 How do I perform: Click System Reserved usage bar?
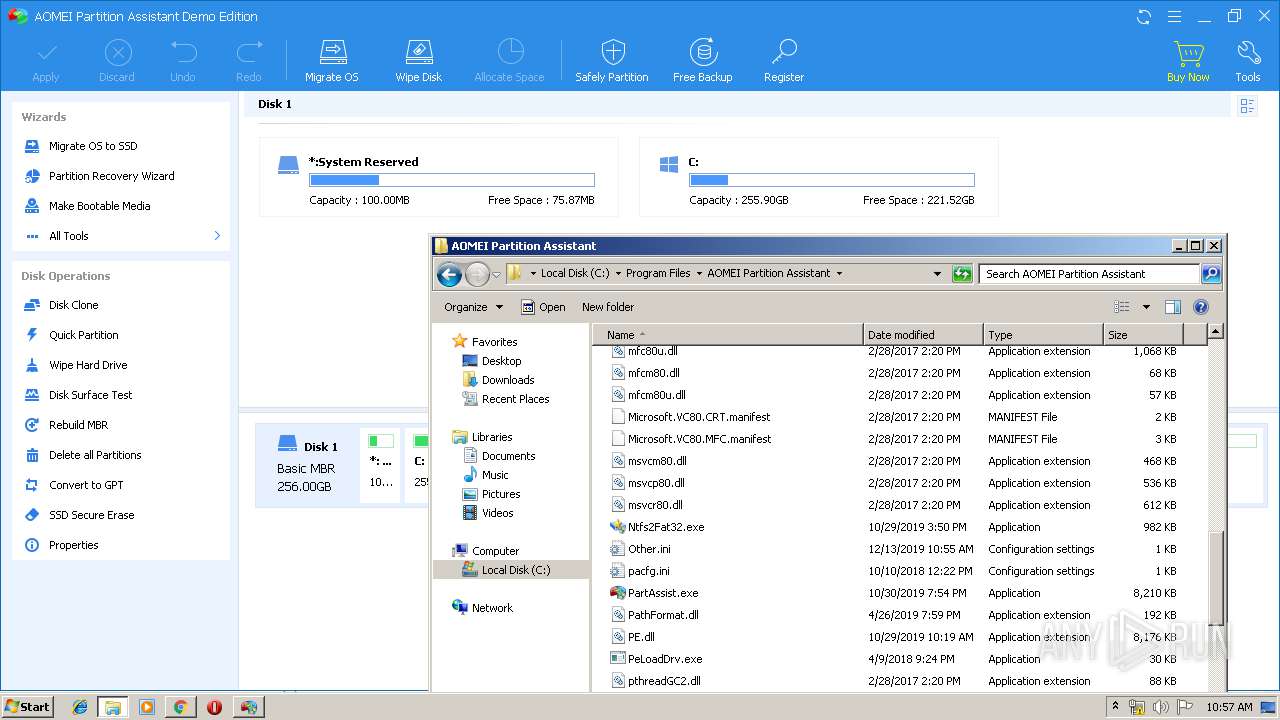[452, 180]
